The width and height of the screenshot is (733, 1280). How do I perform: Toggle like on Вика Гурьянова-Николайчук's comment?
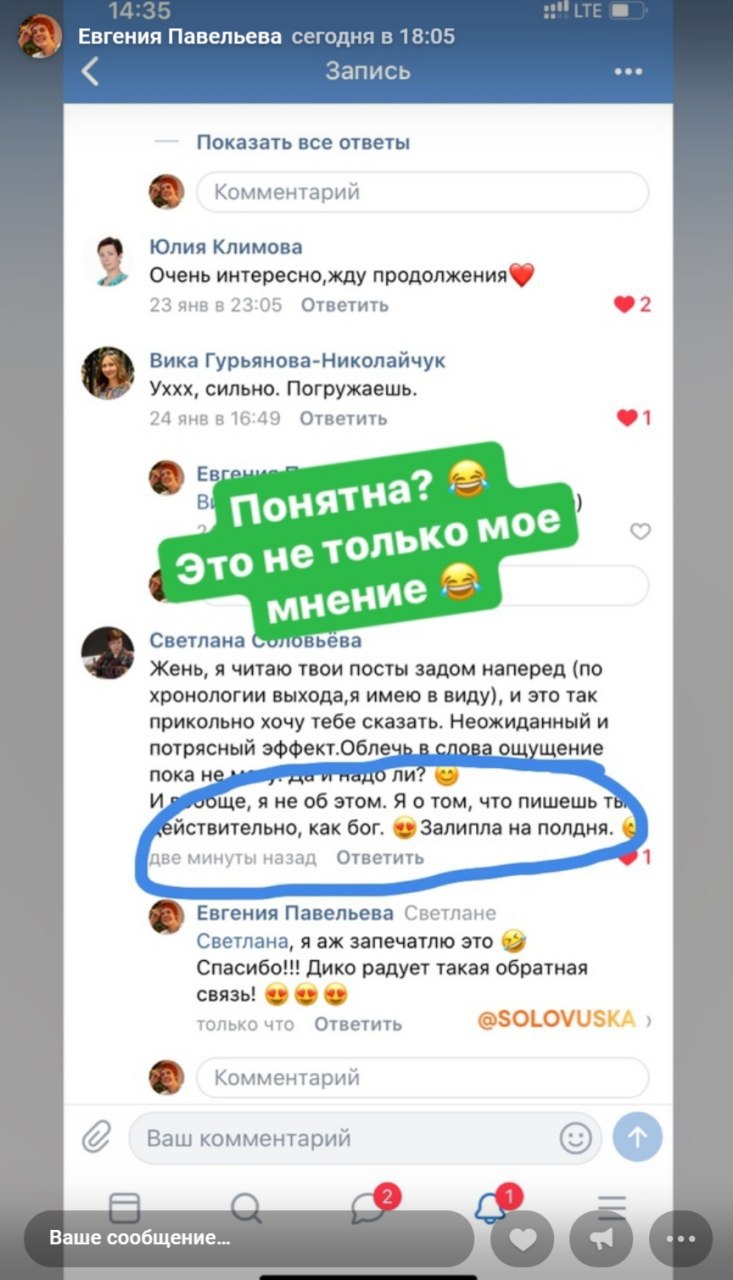(x=634, y=418)
